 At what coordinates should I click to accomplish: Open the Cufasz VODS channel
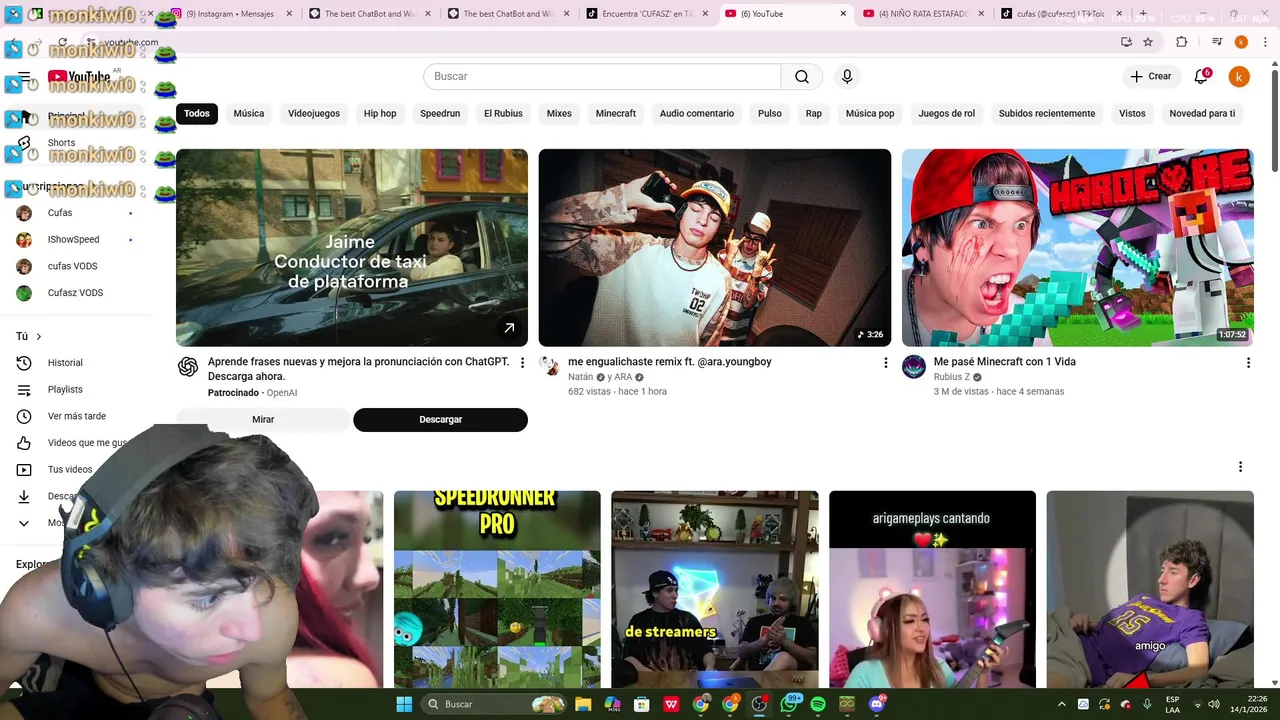coord(76,293)
